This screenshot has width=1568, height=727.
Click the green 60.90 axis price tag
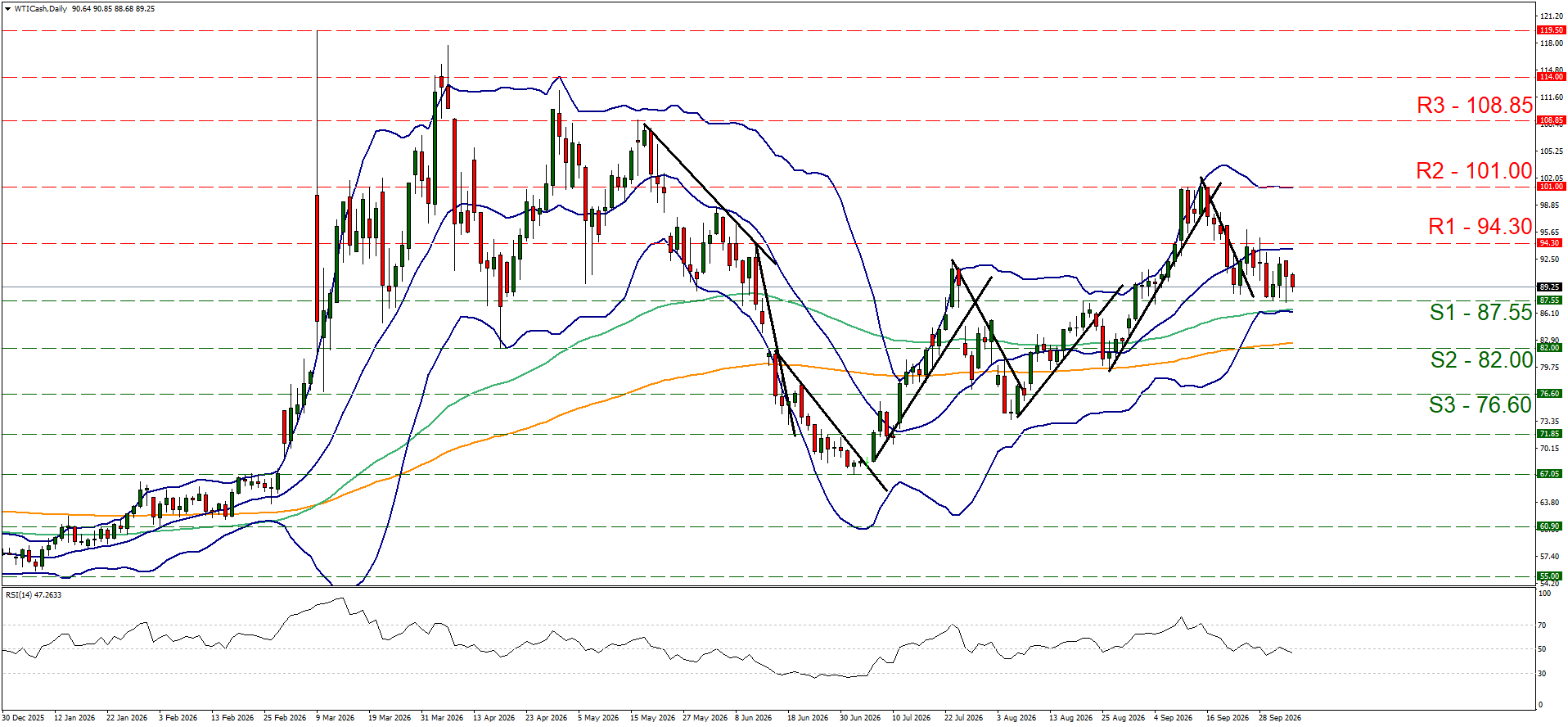click(1551, 526)
